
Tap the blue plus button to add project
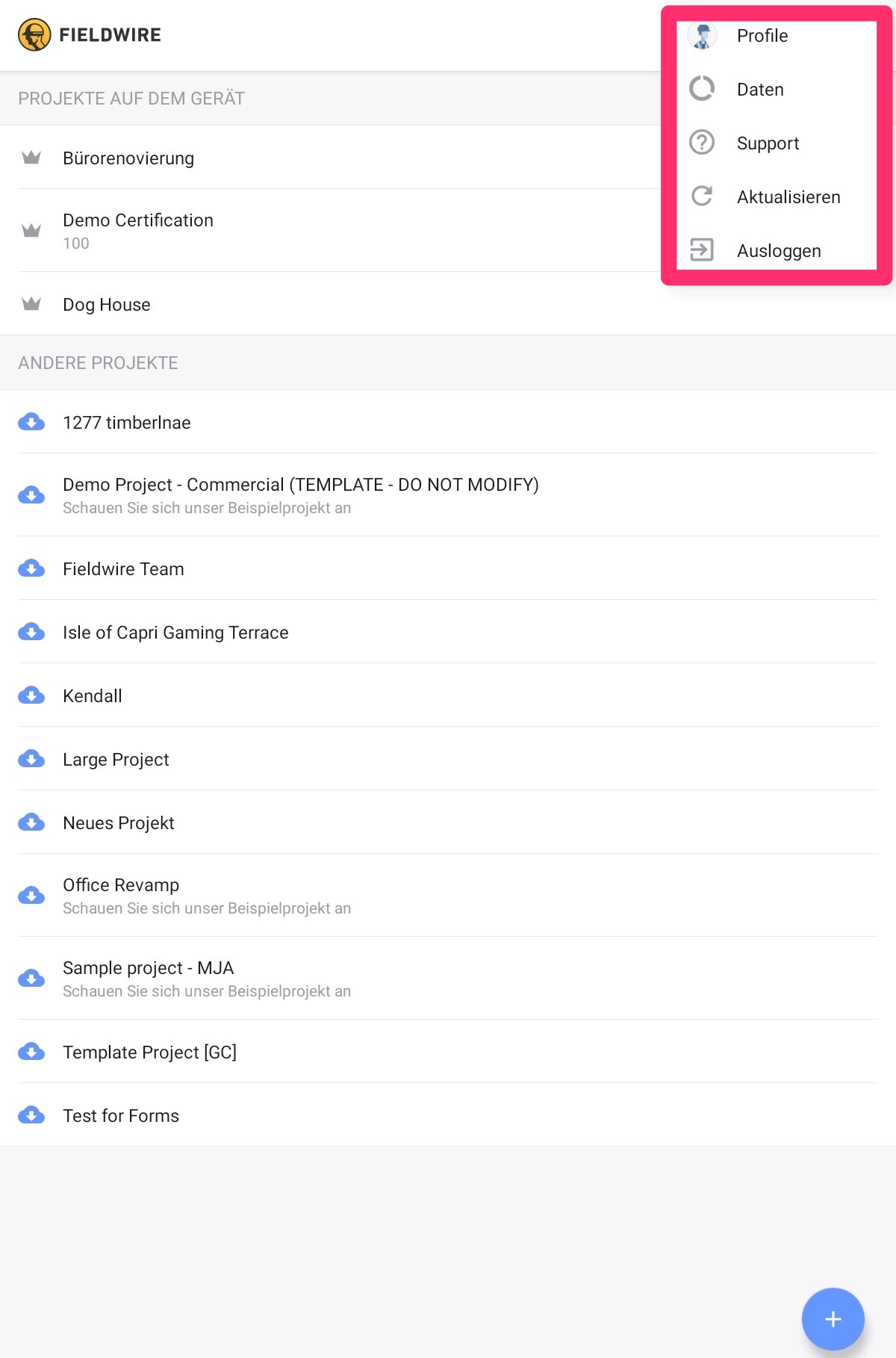tap(833, 1319)
